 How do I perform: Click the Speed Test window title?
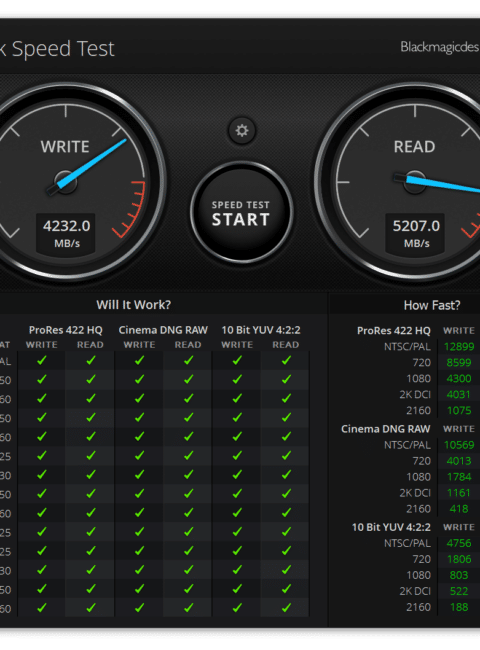58,49
